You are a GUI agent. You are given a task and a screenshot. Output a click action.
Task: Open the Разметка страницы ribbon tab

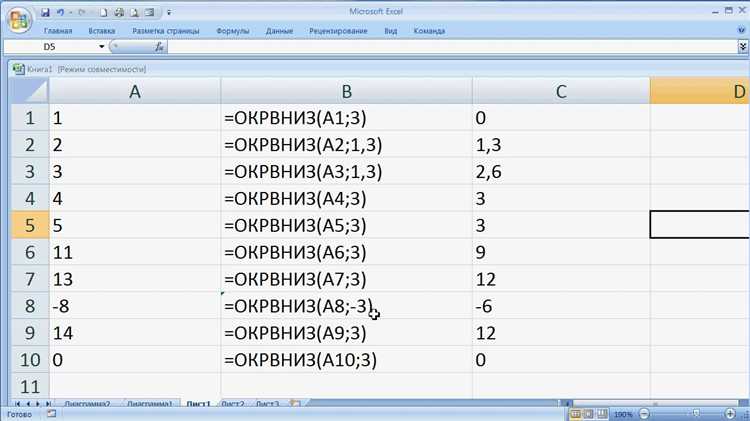pos(165,31)
